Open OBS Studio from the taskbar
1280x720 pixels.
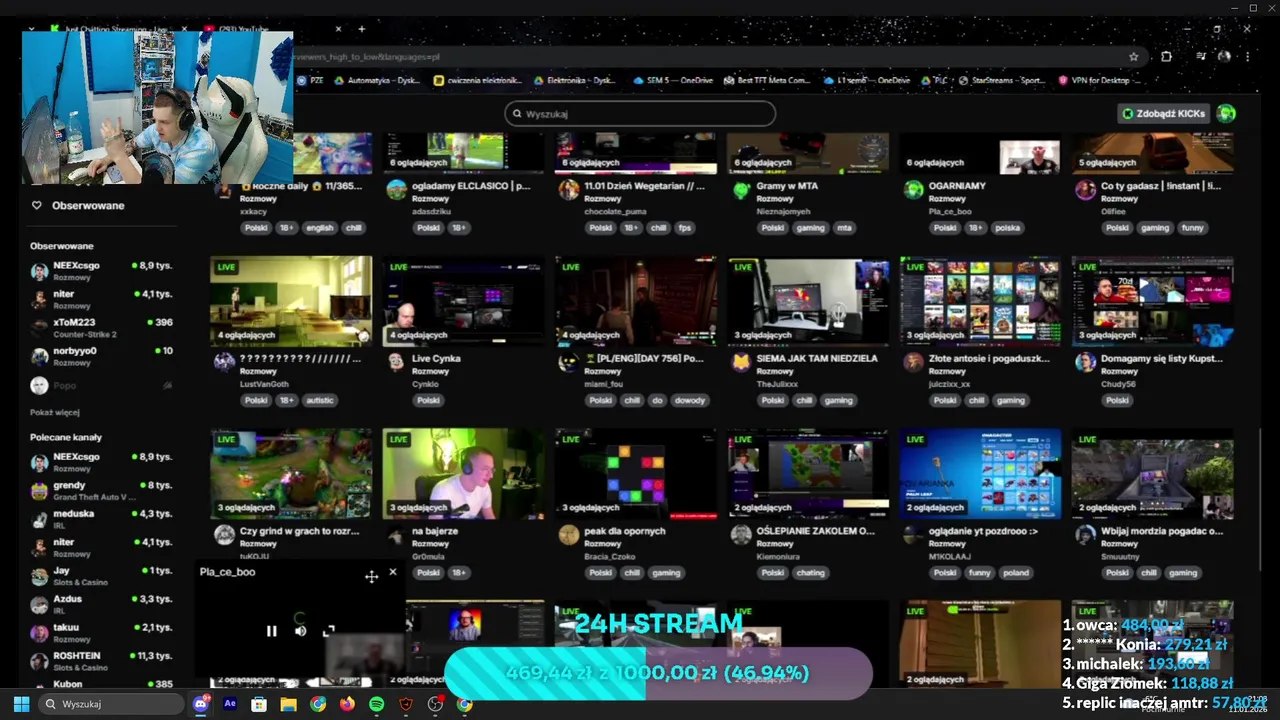[x=435, y=704]
